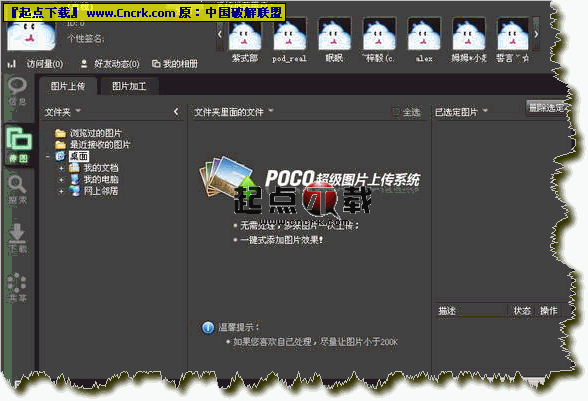Select 我的电脑 in folder tree
588x401 pixels.
[100, 180]
